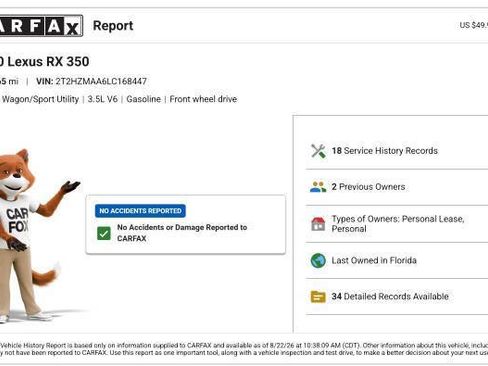This screenshot has height=366, width=488.
Task: Click the NO ACCIDENTS REPORTED badge
Action: coord(140,211)
